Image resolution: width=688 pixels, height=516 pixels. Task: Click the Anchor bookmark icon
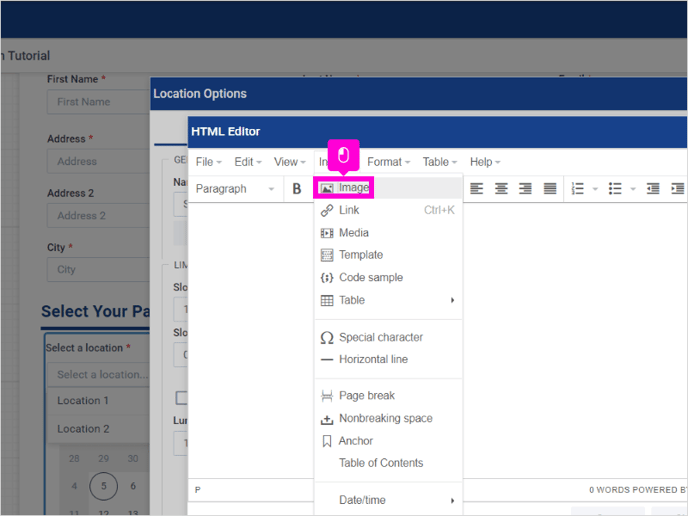(x=327, y=441)
